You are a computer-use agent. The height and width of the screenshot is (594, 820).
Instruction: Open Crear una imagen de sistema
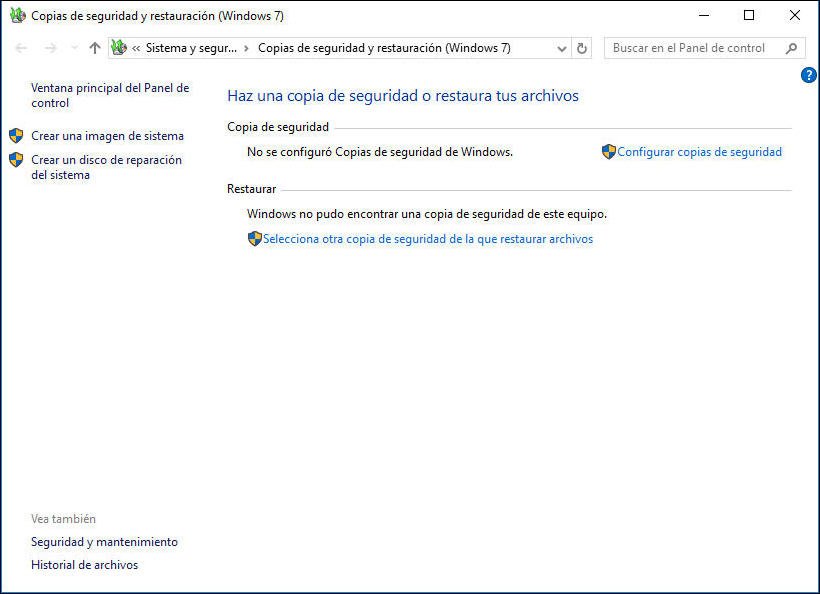[107, 136]
